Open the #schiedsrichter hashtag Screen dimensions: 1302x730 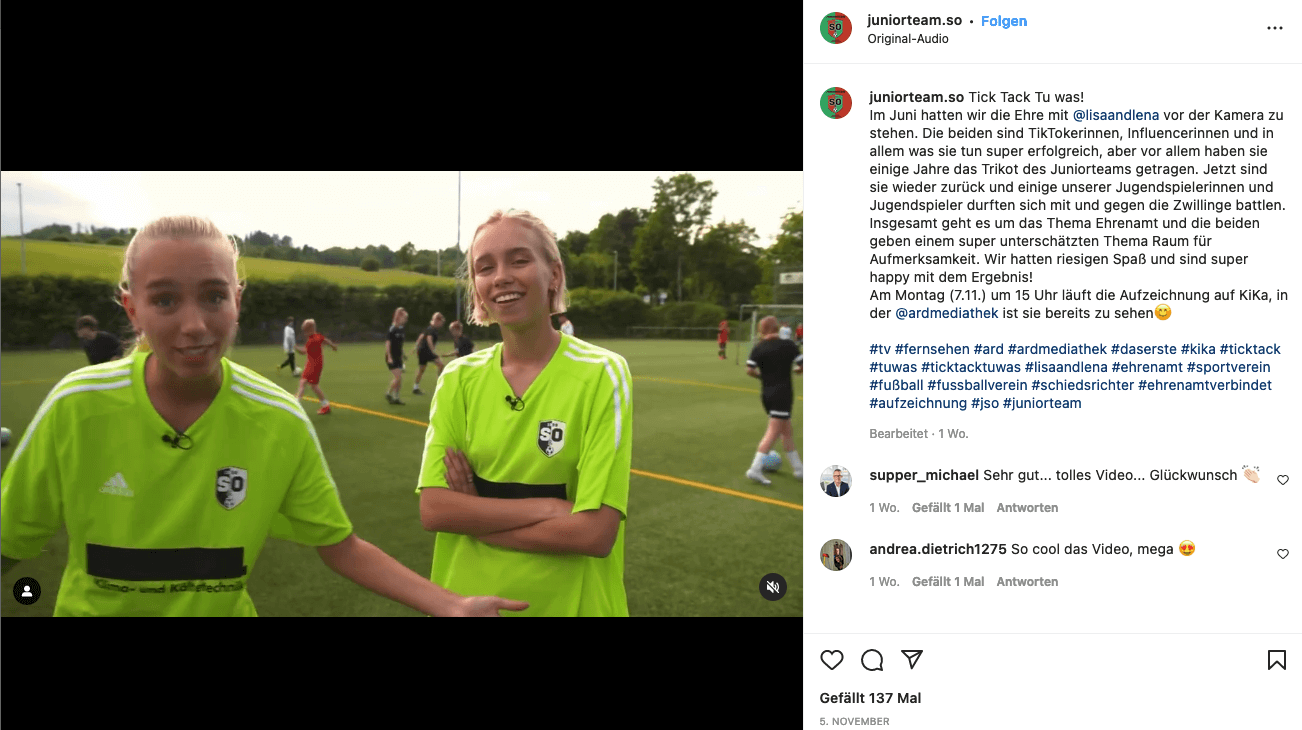point(1083,385)
